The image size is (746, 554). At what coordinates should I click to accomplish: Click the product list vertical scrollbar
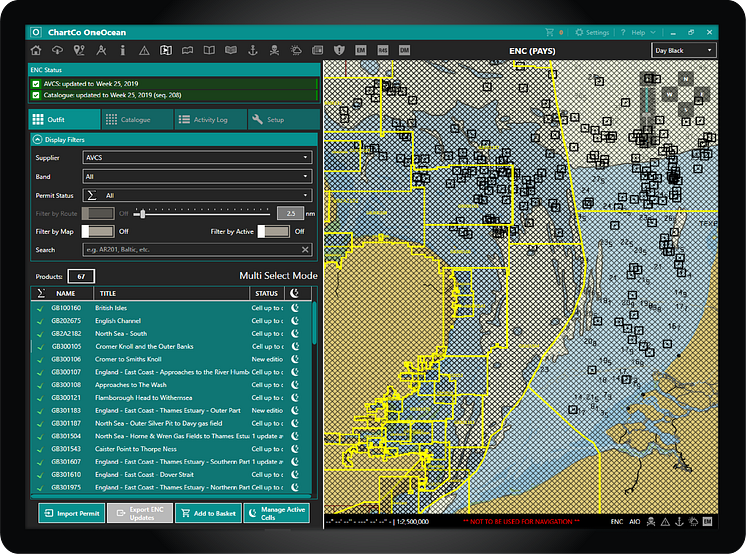coord(314,324)
